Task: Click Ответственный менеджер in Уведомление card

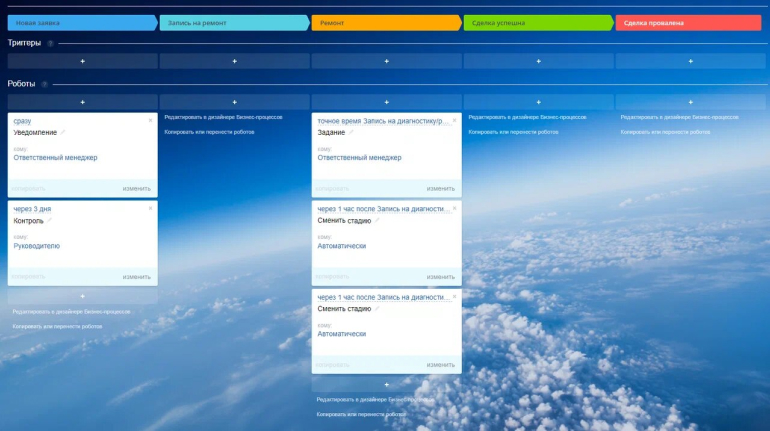Action: coord(55,158)
